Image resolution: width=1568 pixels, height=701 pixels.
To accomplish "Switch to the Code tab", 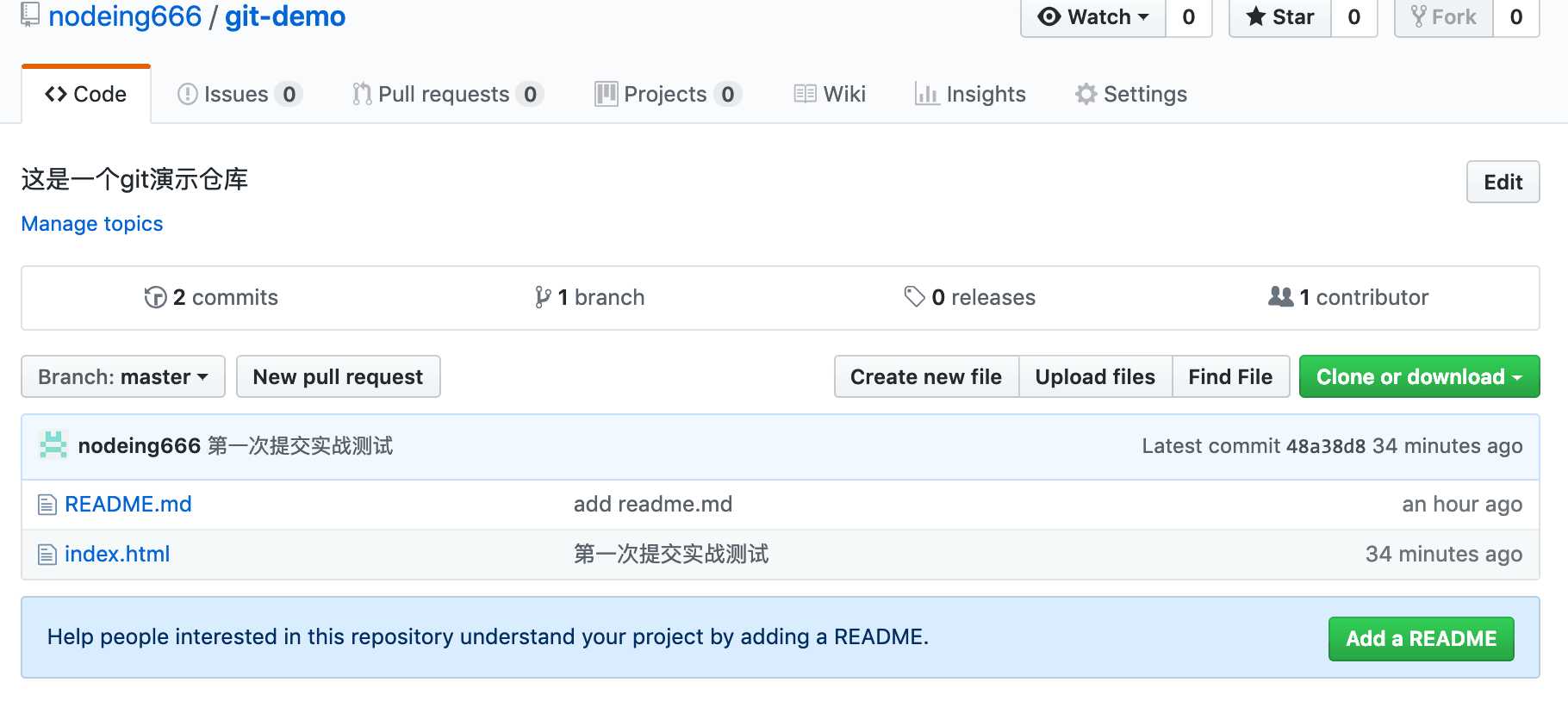I will pos(86,94).
